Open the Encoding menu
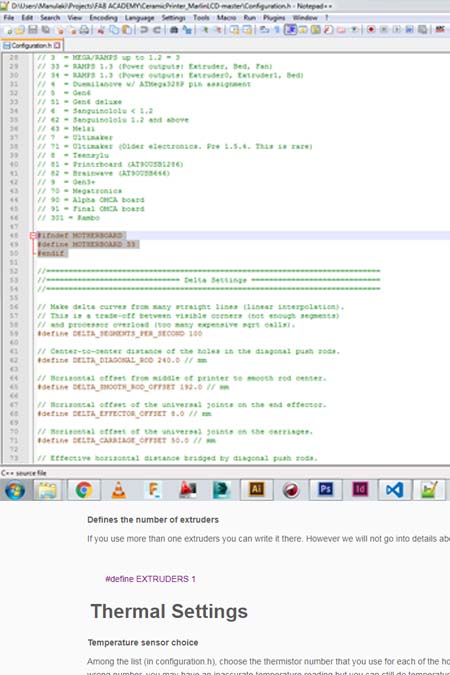Image resolution: width=450 pixels, height=675 pixels. (x=103, y=18)
